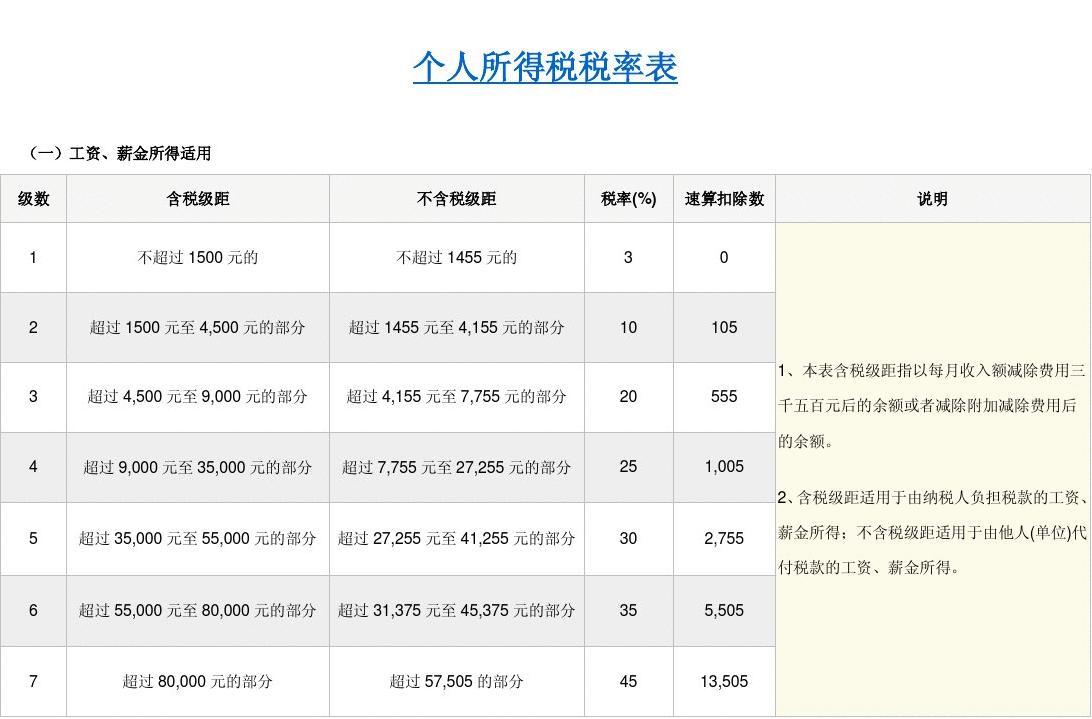This screenshot has height=719, width=1092.
Task: Click quick deduction value 1,005
Action: (x=724, y=467)
